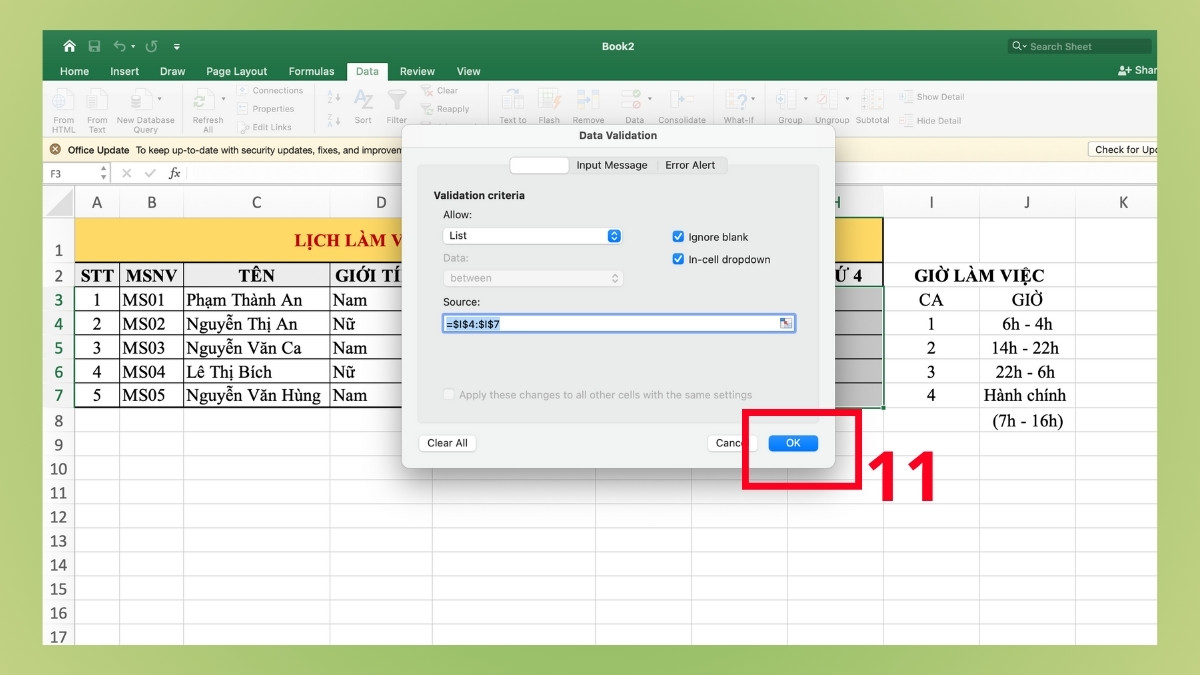The image size is (1200, 675).
Task: Uncheck the Ignore blank checkbox
Action: (678, 237)
